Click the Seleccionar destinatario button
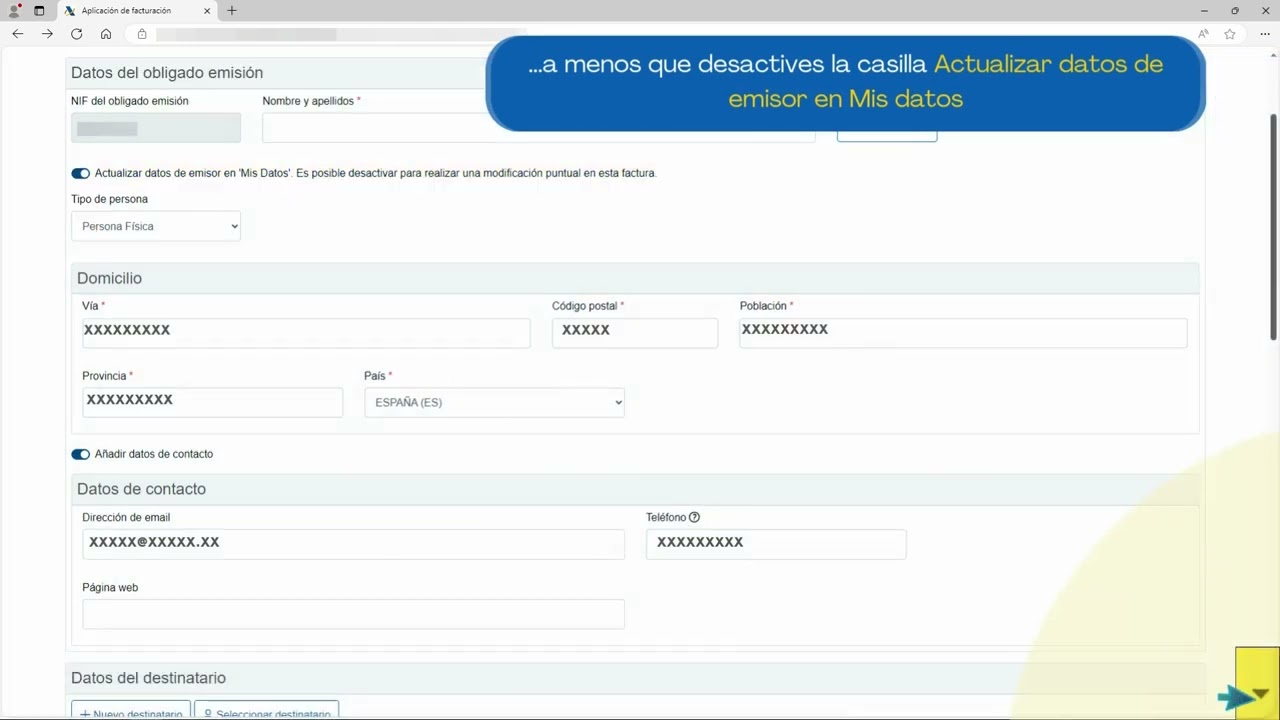Screen dimensions: 1280x720 pyautogui.click(x=266, y=709)
